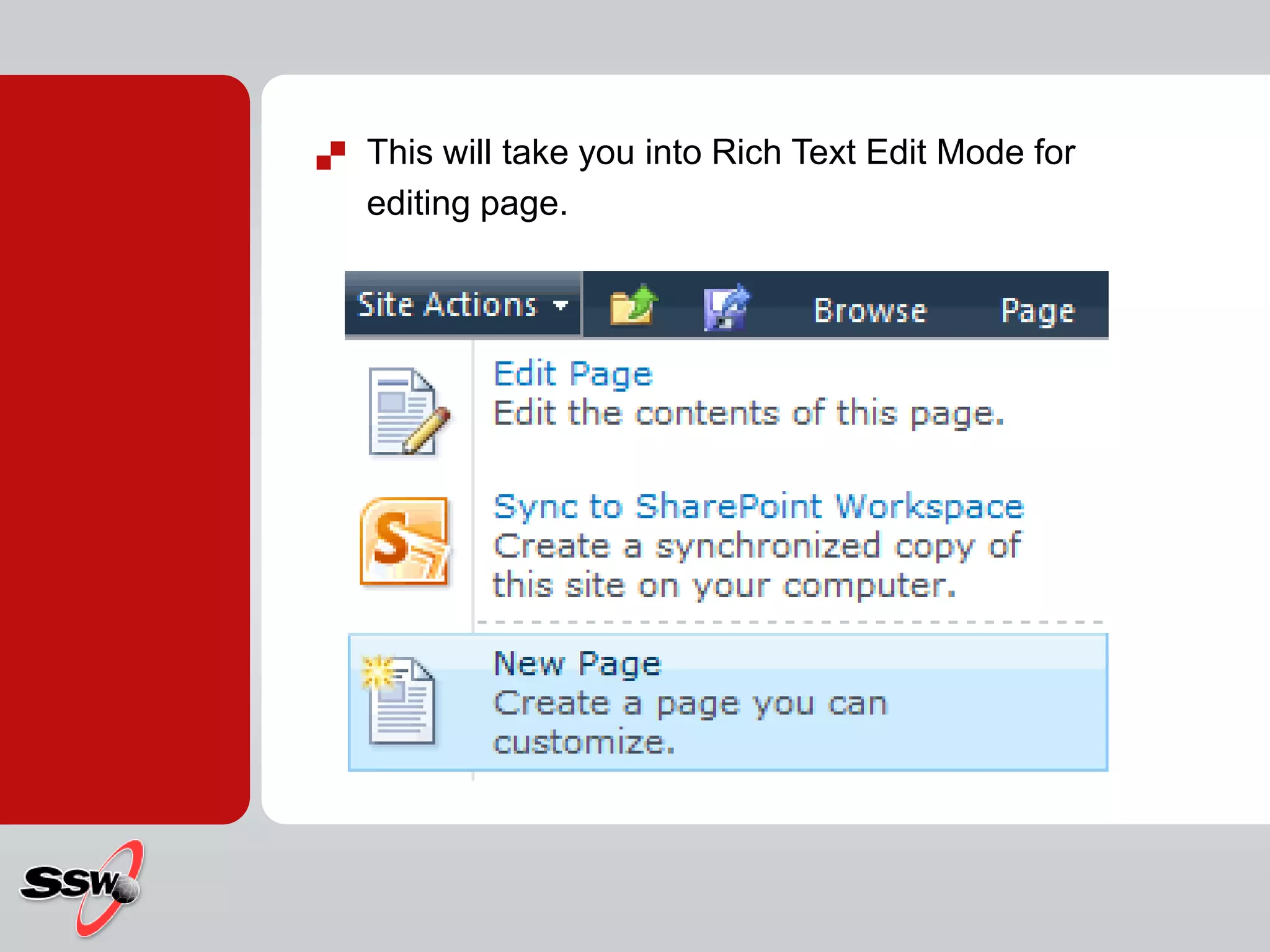Click the SharePoint Workspace orange icon
The width and height of the screenshot is (1270, 952).
[405, 541]
